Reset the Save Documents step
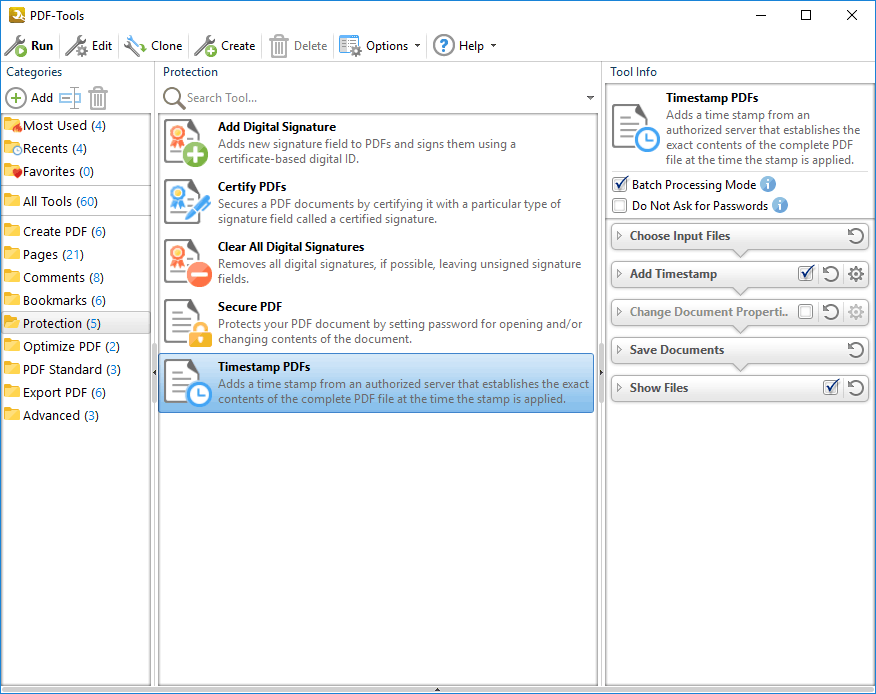 pos(855,350)
